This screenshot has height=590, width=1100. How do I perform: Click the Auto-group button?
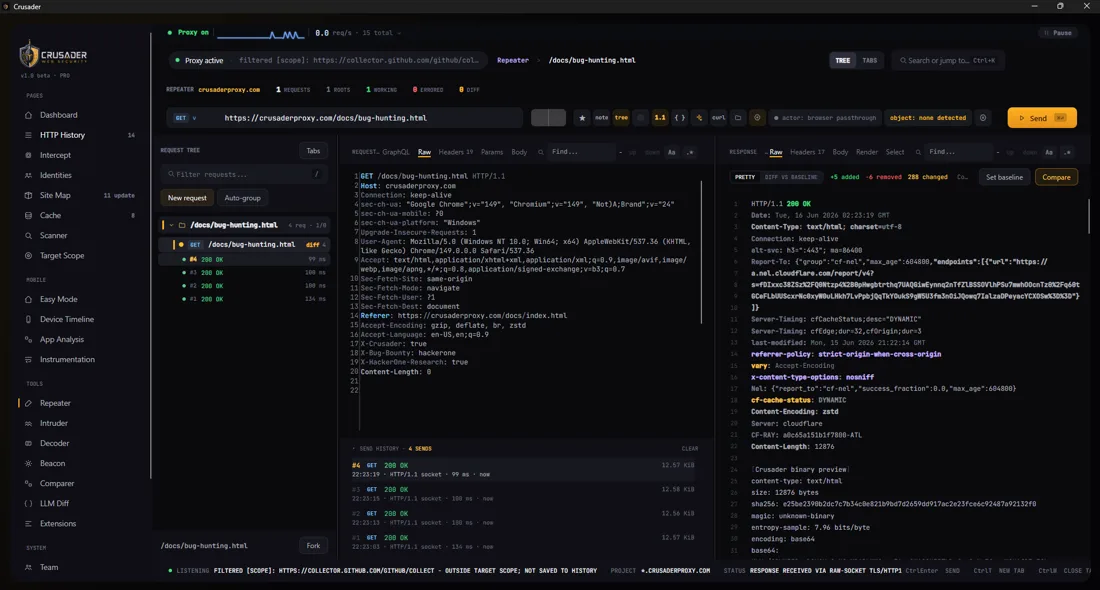pos(242,198)
